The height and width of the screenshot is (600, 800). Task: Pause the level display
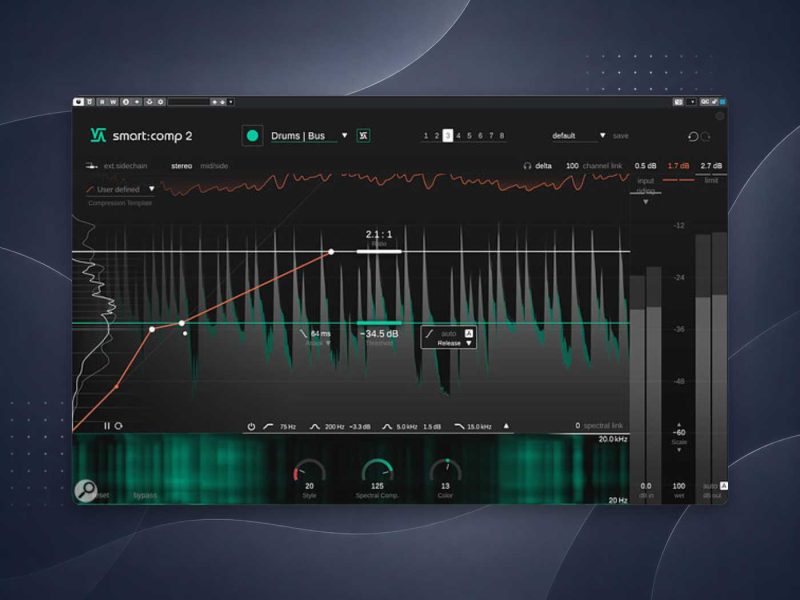[x=107, y=426]
